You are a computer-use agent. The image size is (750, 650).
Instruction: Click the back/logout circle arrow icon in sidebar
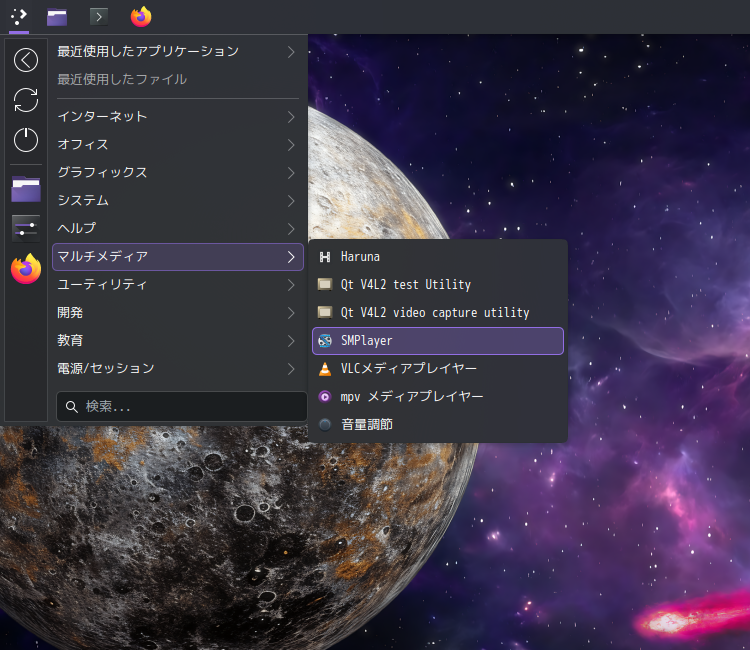[26, 60]
